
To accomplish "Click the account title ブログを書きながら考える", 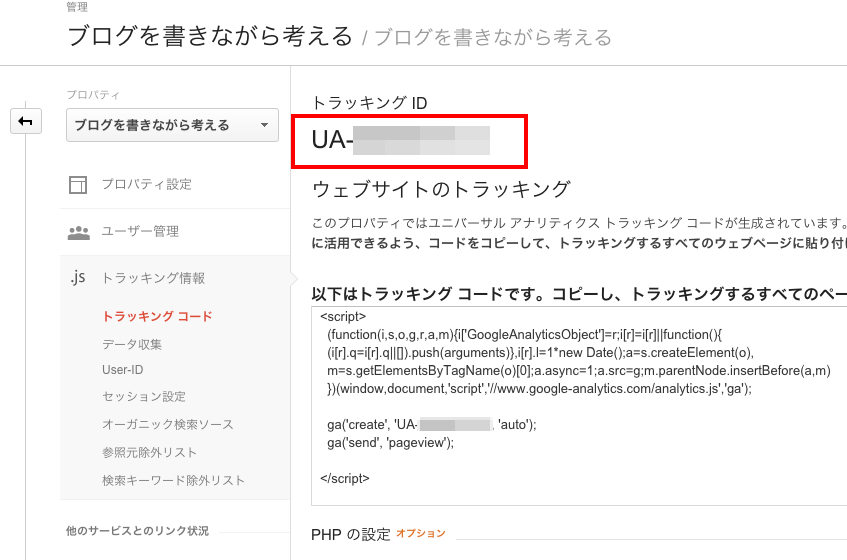I will [x=210, y=36].
